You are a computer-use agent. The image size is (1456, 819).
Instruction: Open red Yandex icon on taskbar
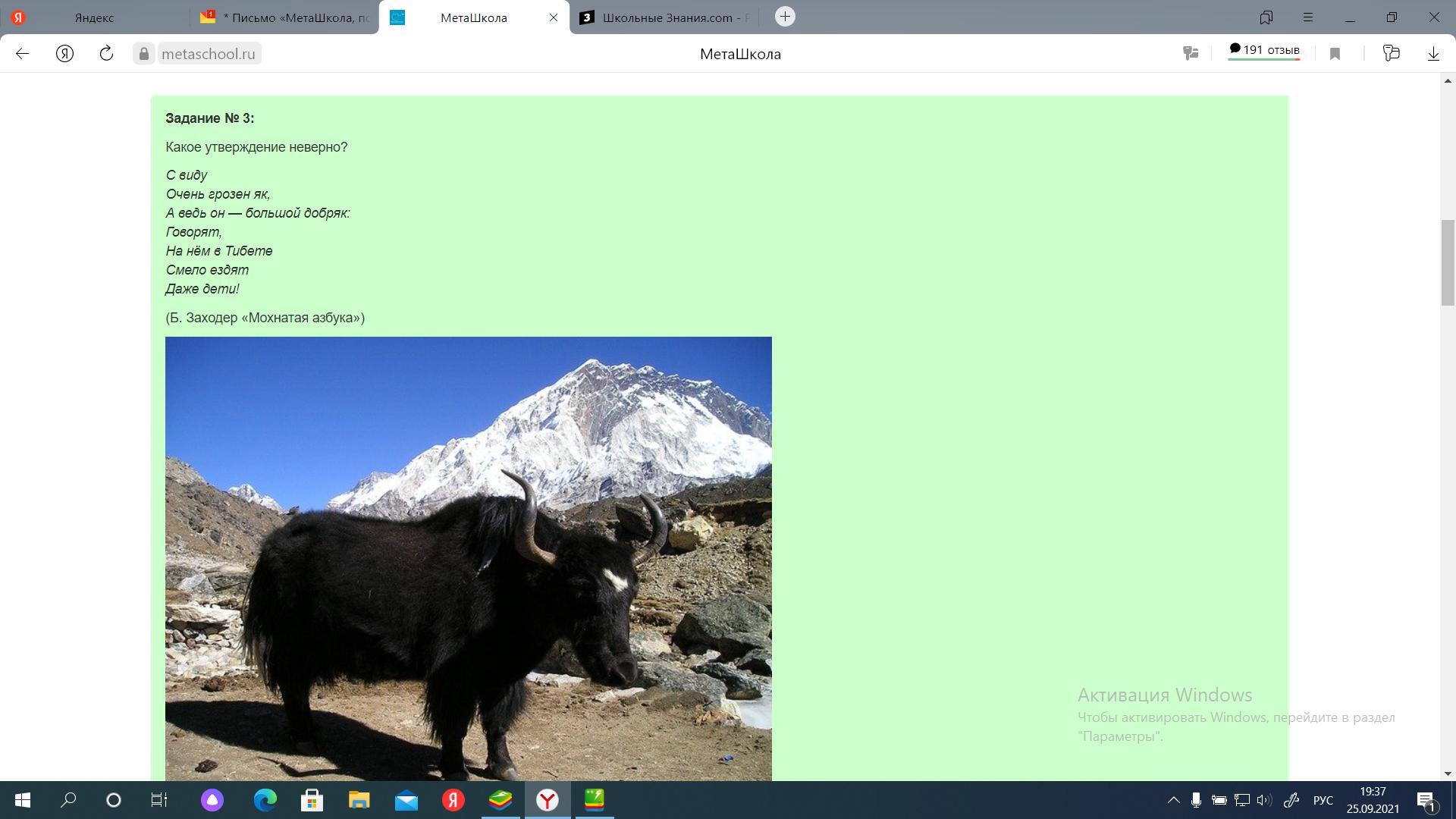click(453, 800)
